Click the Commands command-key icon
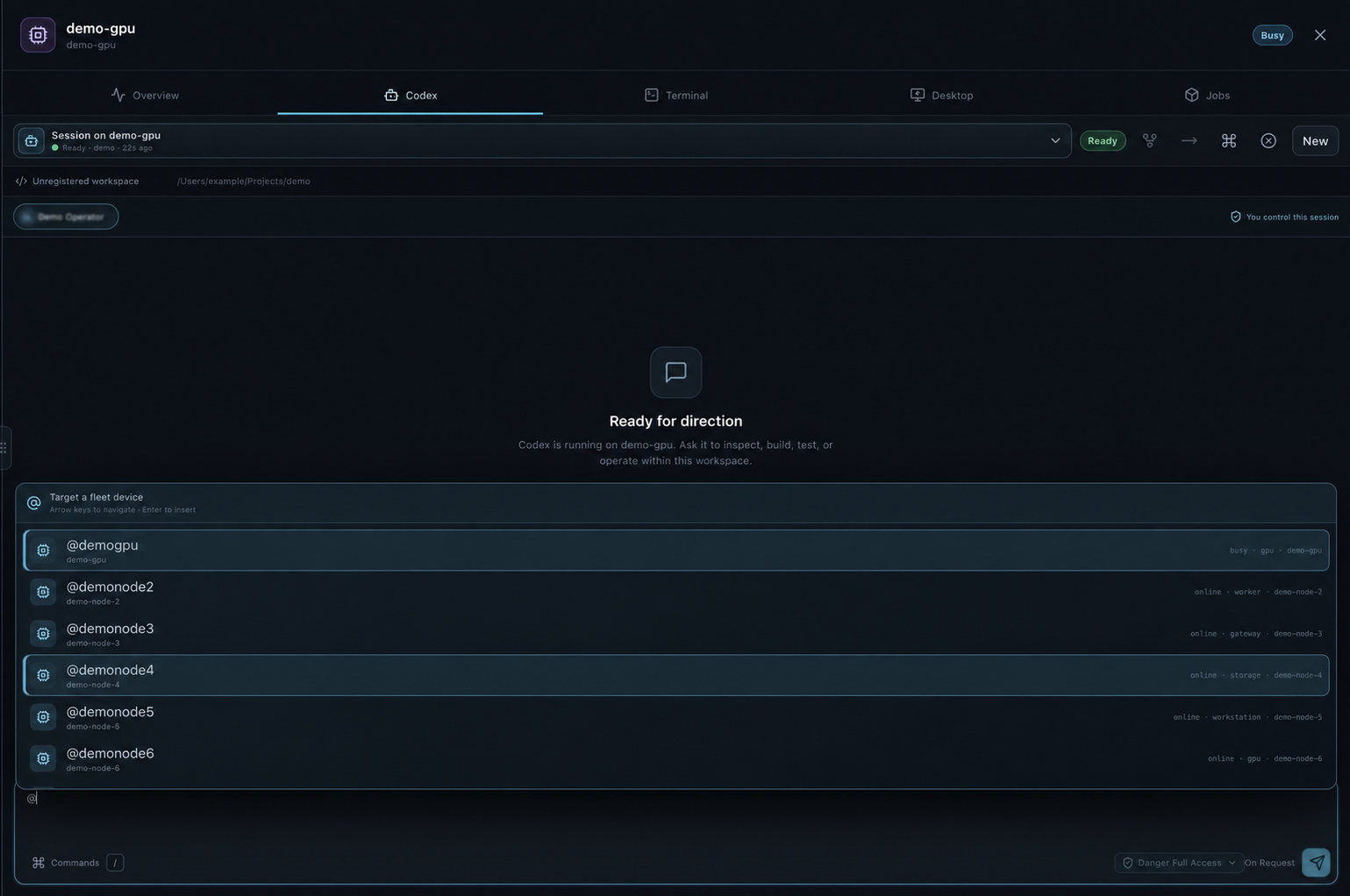The image size is (1350, 896). click(x=39, y=863)
